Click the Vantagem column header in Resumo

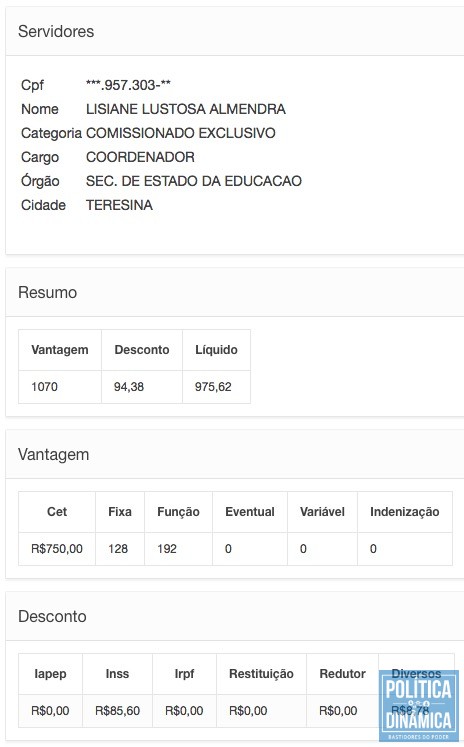[60, 350]
